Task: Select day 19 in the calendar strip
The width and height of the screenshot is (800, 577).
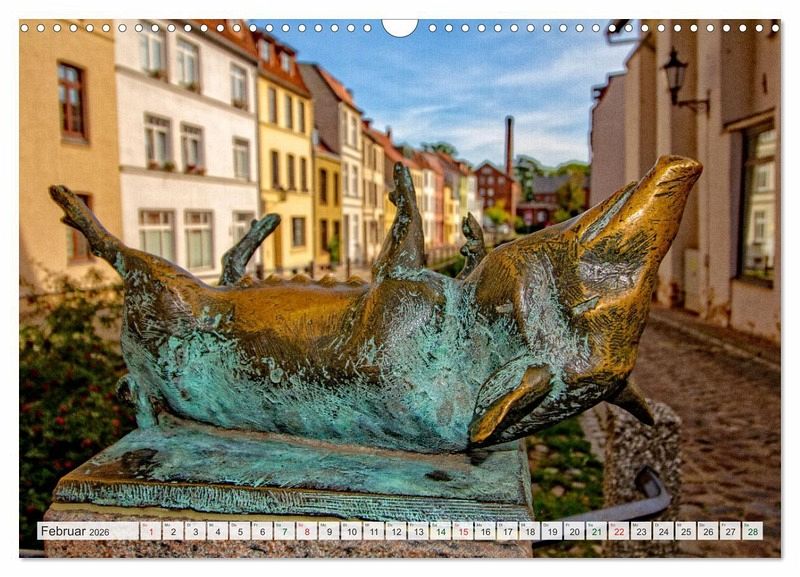Action: click(x=552, y=531)
